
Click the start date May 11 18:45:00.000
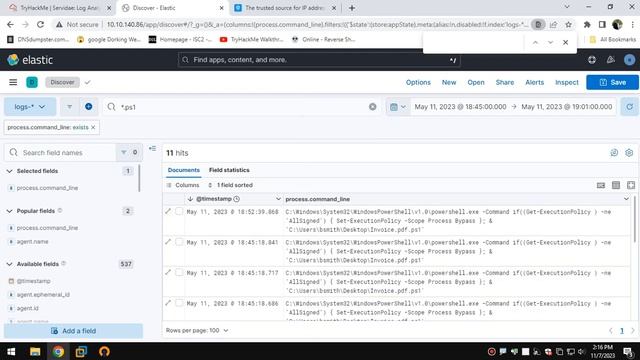[460, 107]
